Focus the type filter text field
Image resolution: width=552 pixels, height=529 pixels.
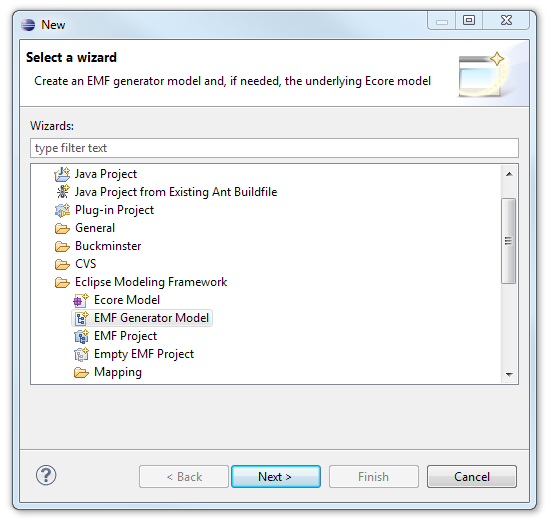coord(274,148)
